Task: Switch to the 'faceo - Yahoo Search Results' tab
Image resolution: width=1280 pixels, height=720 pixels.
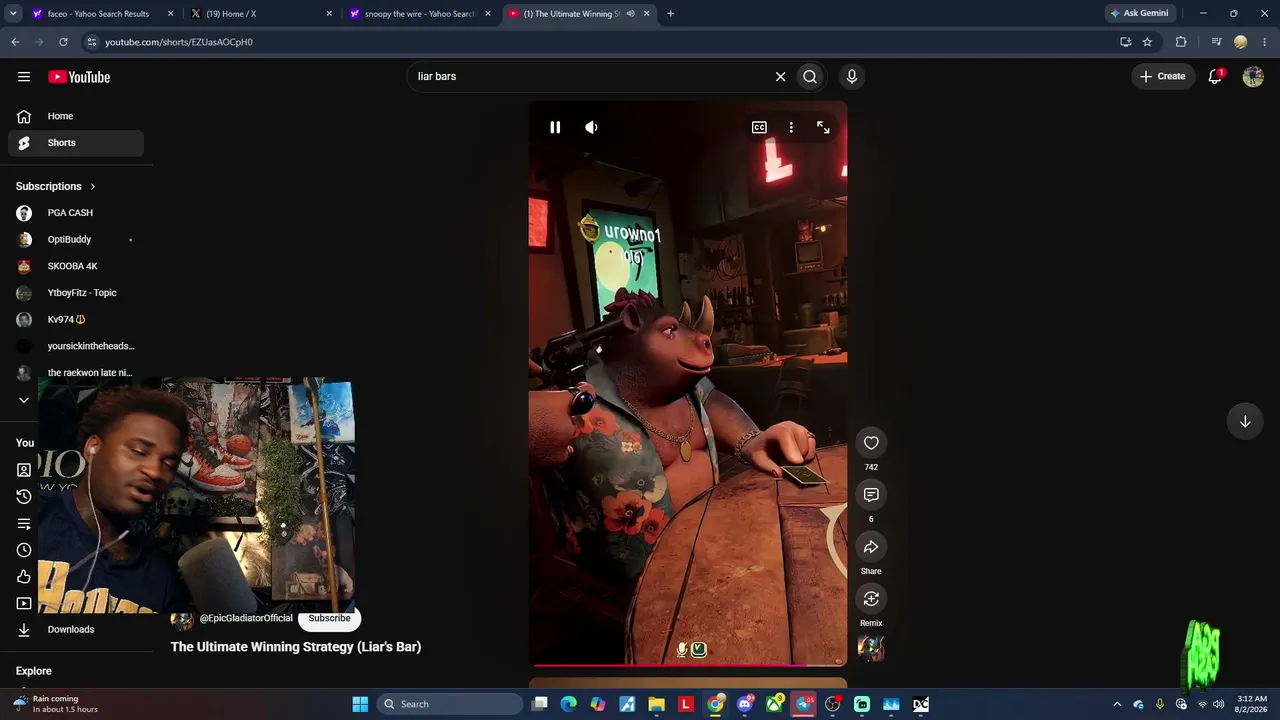Action: click(x=101, y=14)
